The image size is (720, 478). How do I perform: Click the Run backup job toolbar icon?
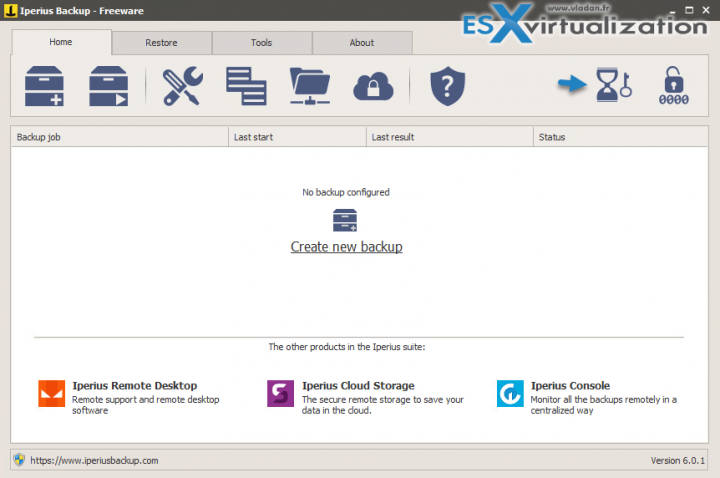108,86
